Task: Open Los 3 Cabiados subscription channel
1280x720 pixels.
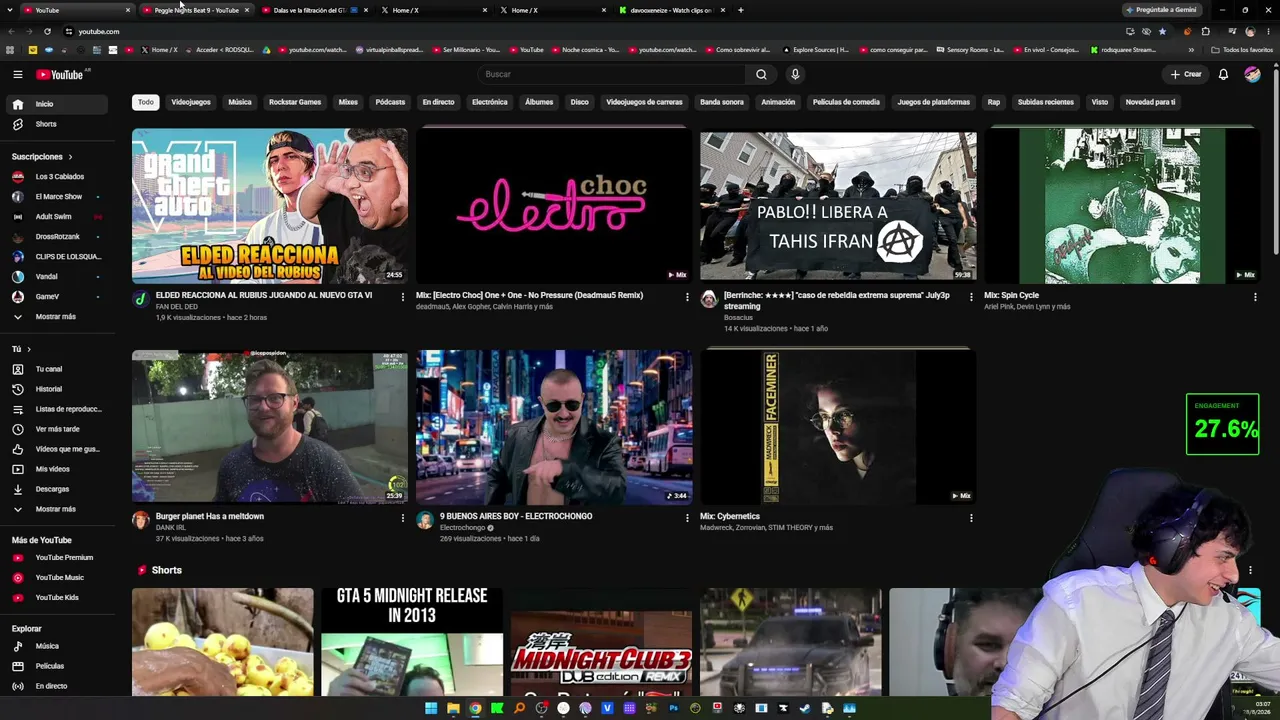Action: [x=60, y=177]
